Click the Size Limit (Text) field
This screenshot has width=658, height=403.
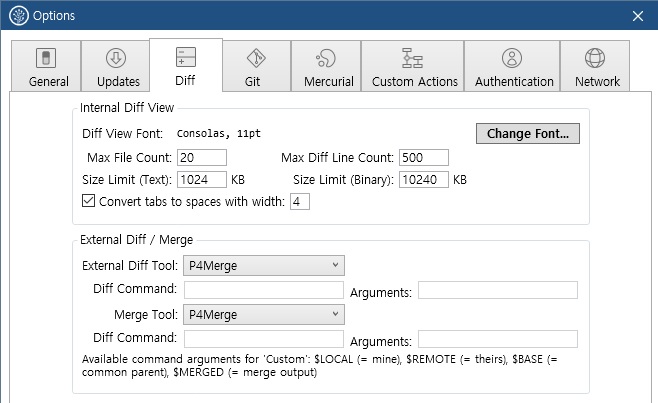(202, 180)
